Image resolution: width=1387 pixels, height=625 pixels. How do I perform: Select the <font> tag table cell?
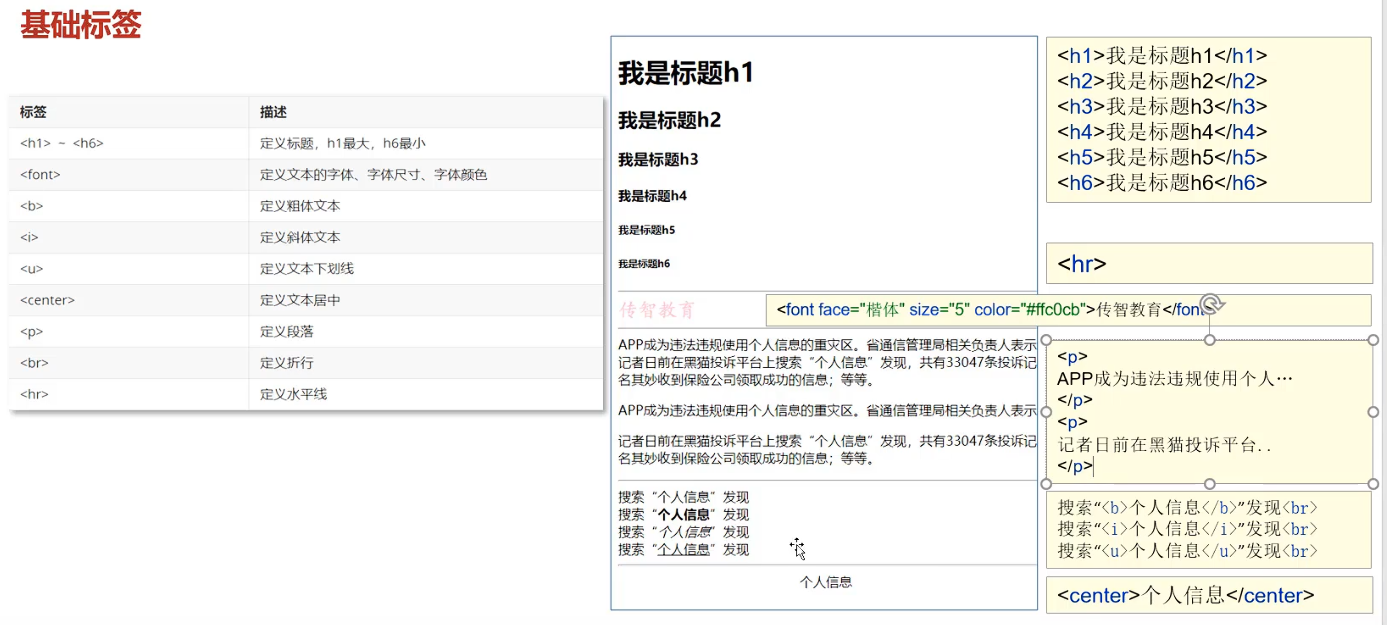(129, 174)
